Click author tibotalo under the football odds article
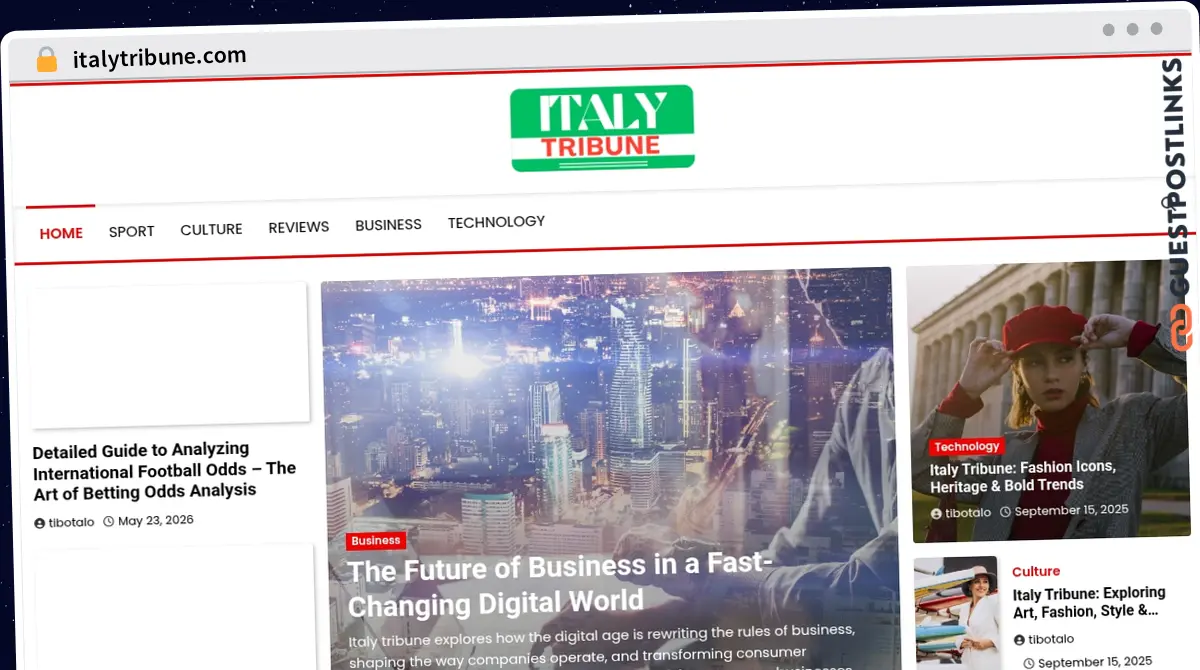Viewport: 1200px width, 670px height. pyautogui.click(x=71, y=523)
